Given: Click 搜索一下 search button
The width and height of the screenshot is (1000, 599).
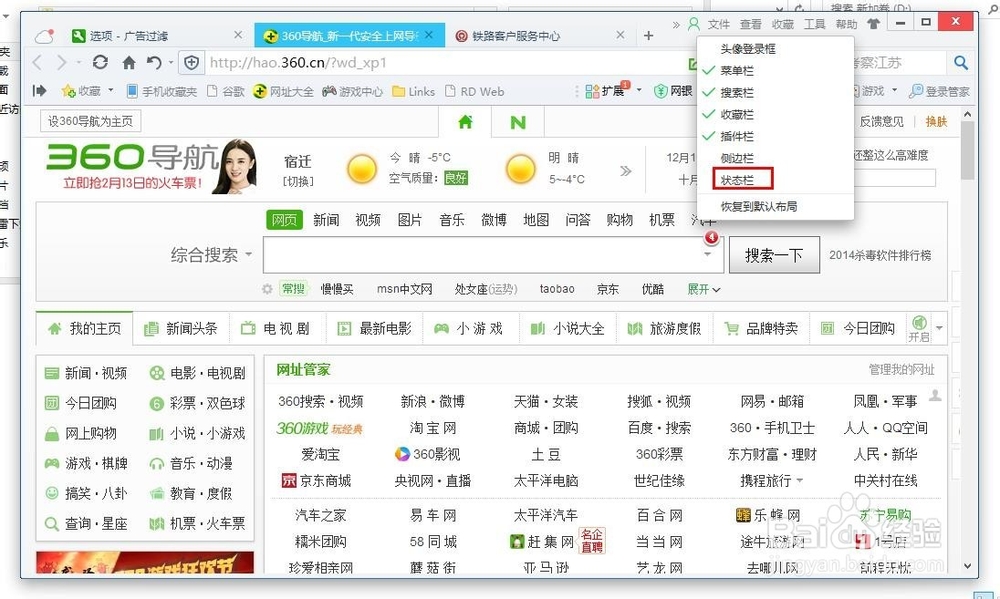Looking at the screenshot, I should click(774, 255).
